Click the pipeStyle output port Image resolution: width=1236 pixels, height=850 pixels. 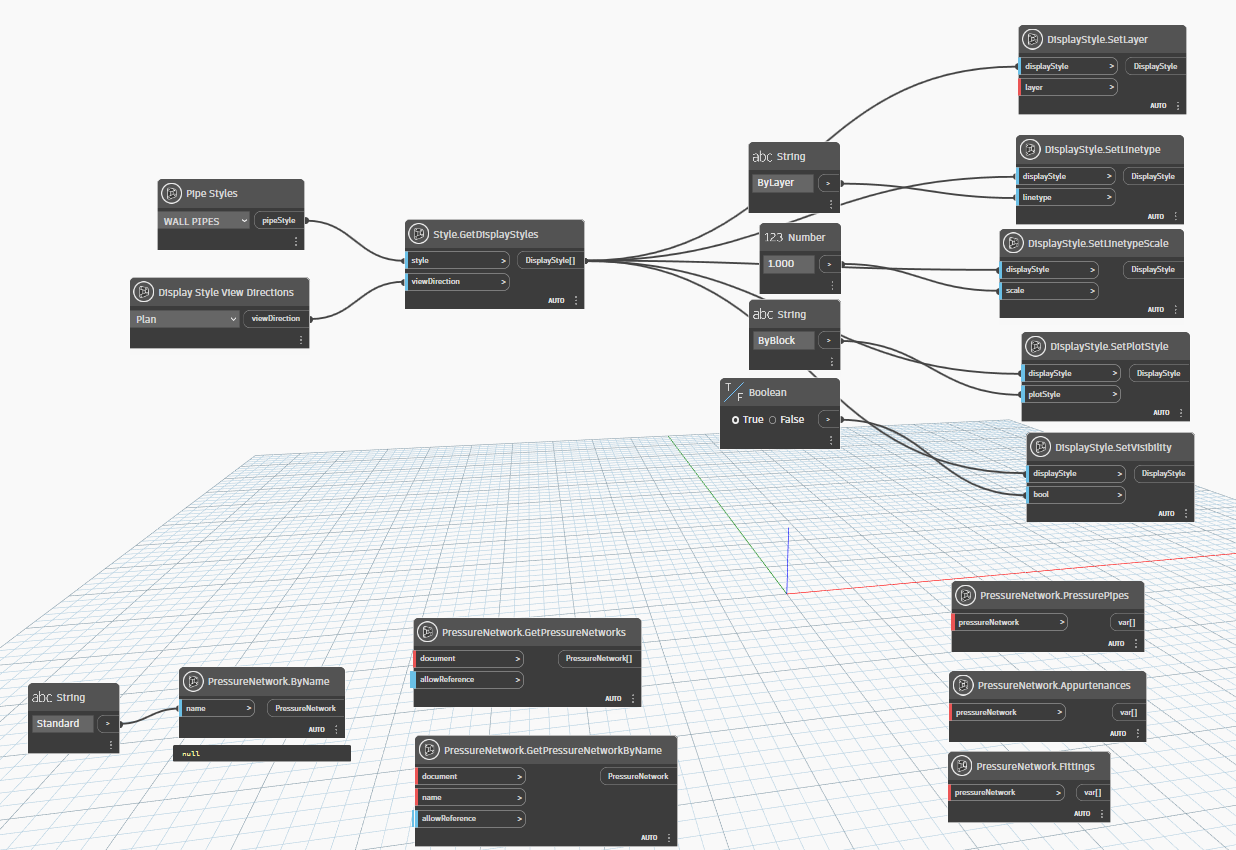click(x=279, y=220)
